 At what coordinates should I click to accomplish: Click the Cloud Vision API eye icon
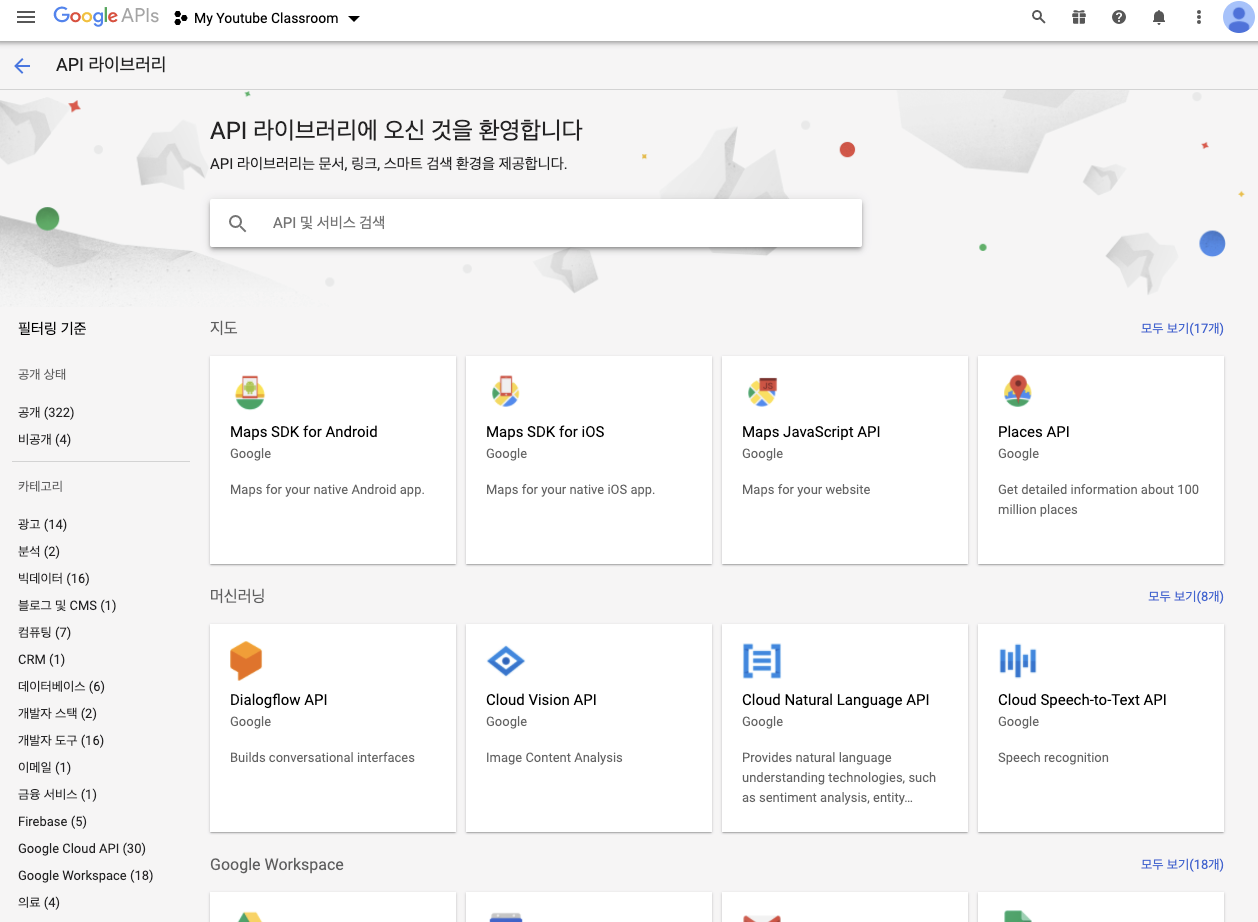tap(505, 661)
